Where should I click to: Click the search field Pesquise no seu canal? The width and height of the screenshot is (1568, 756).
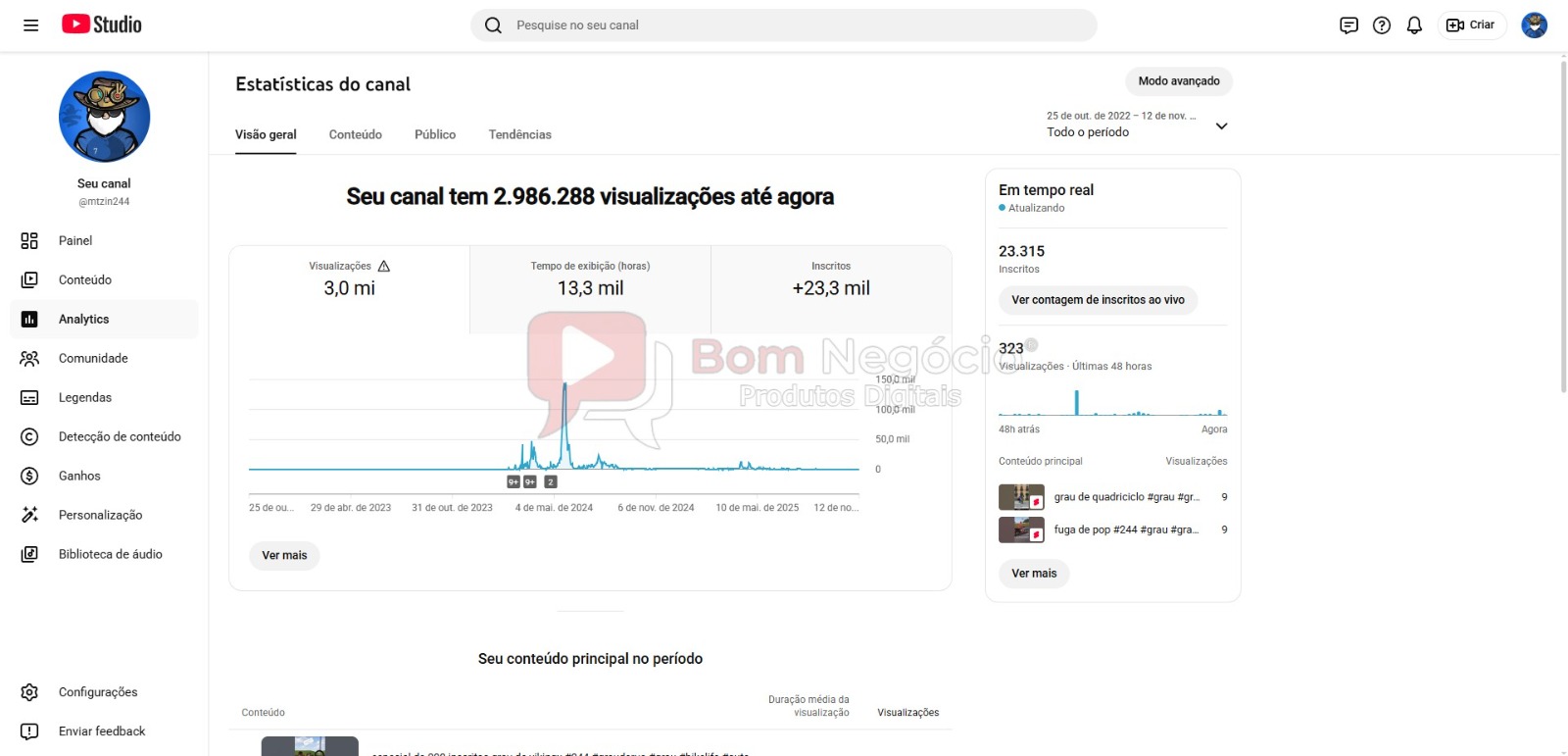pos(784,25)
